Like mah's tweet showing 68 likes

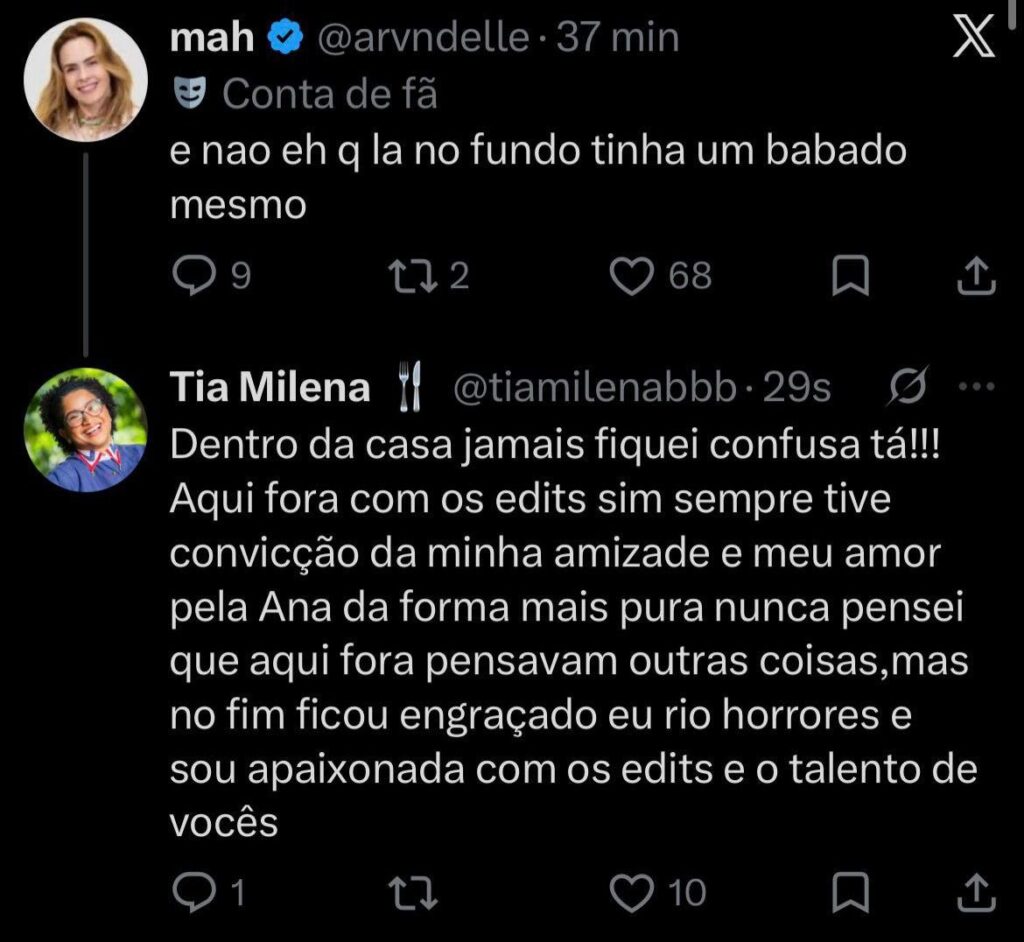click(632, 276)
